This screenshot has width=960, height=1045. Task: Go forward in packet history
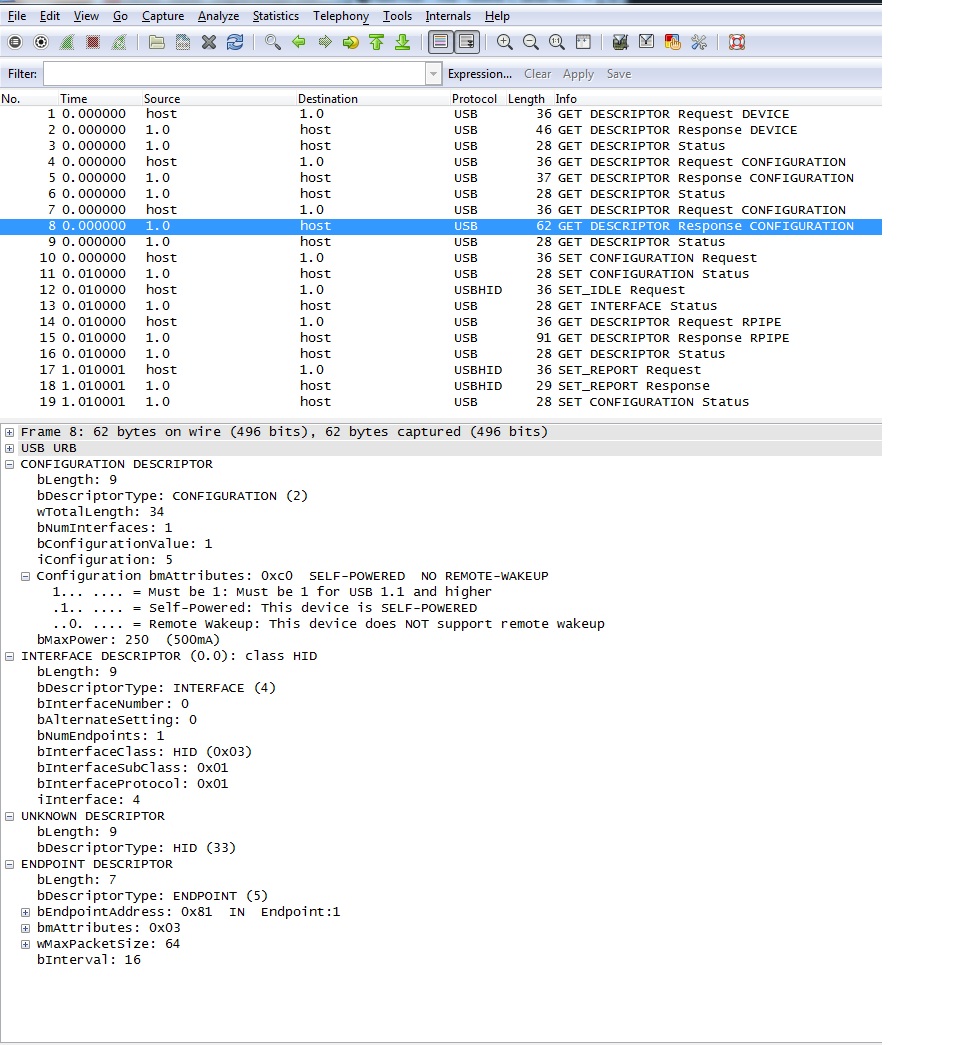point(325,43)
